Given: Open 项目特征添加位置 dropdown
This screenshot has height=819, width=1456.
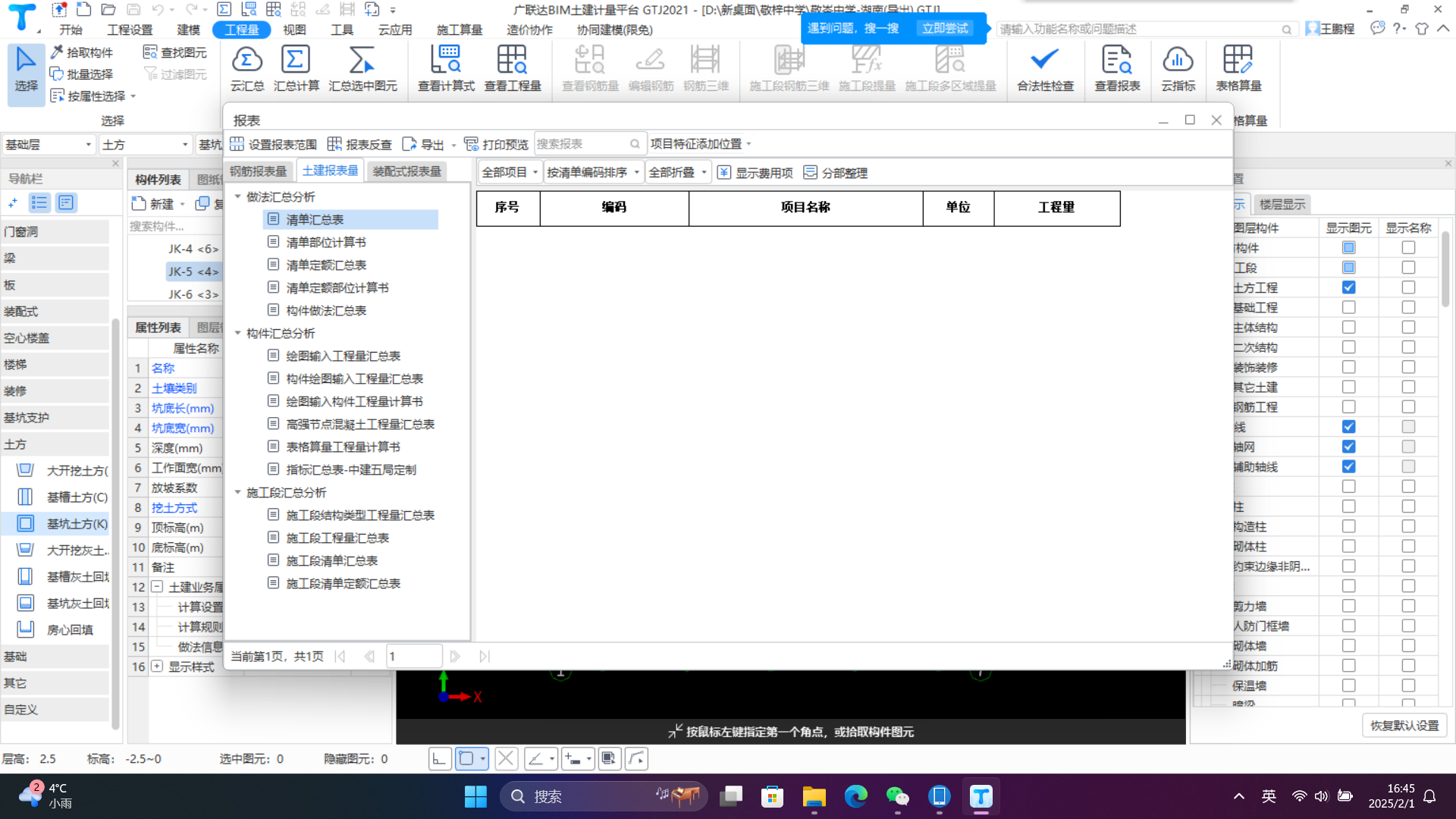Looking at the screenshot, I should 701,144.
